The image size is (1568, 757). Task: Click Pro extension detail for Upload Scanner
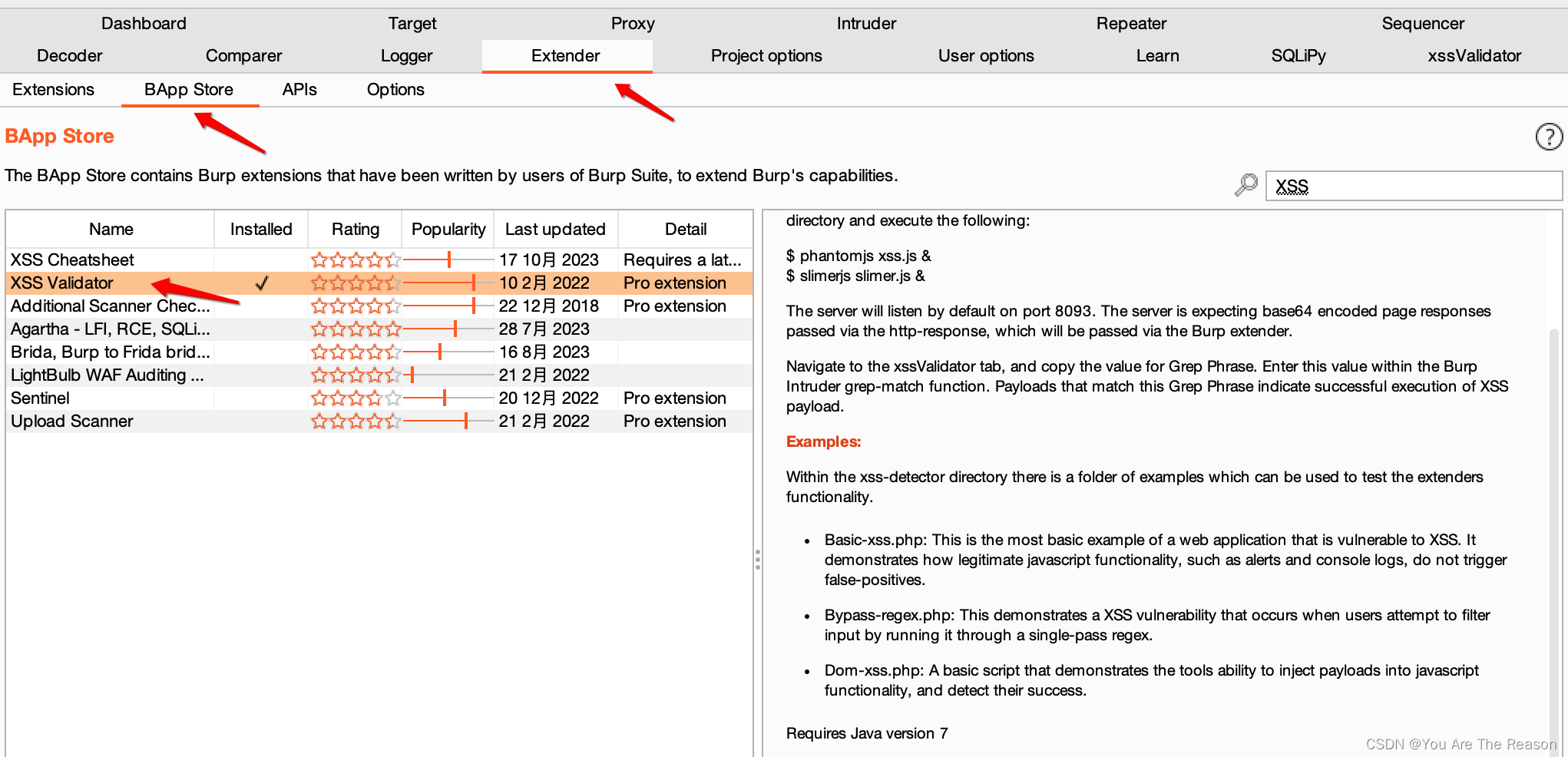coord(674,421)
